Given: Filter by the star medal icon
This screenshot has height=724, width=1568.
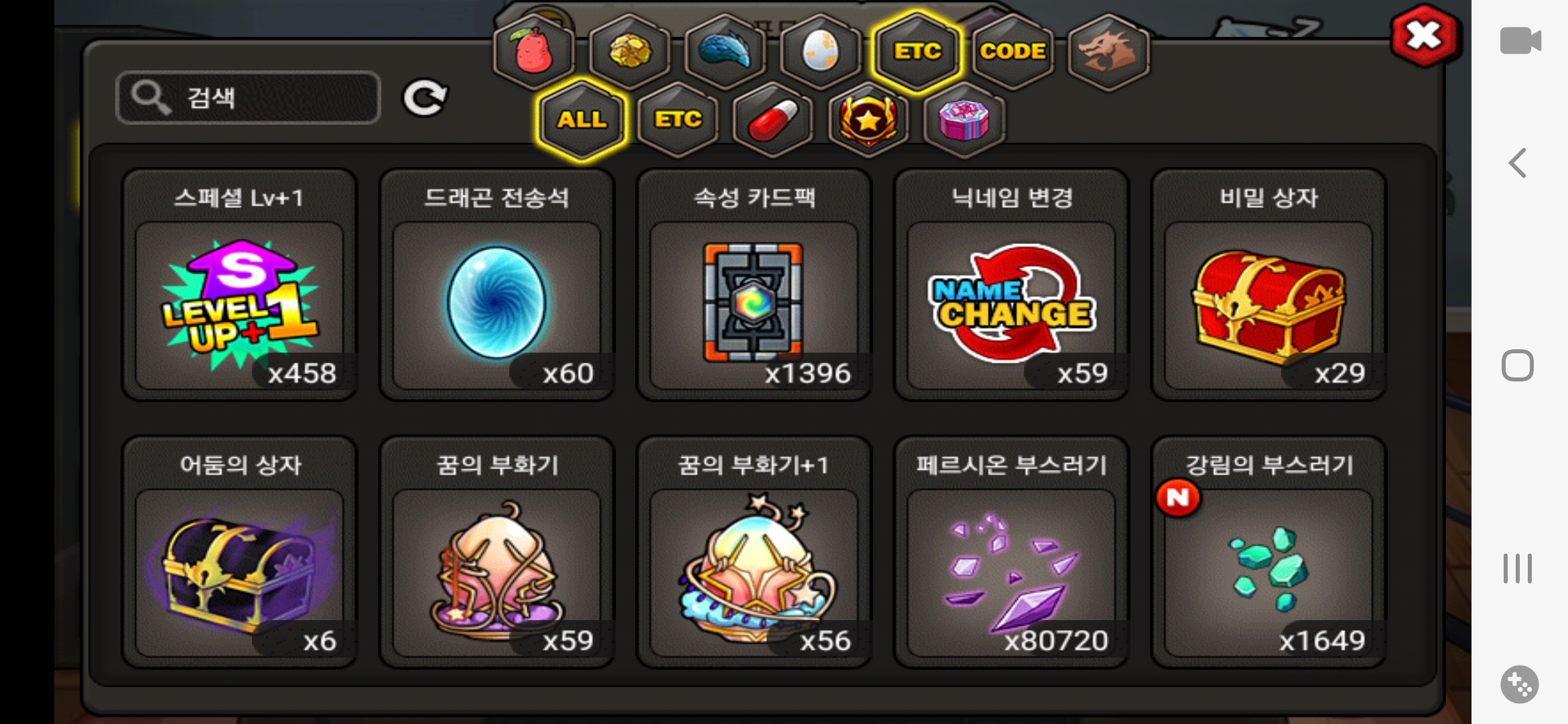Looking at the screenshot, I should [868, 119].
